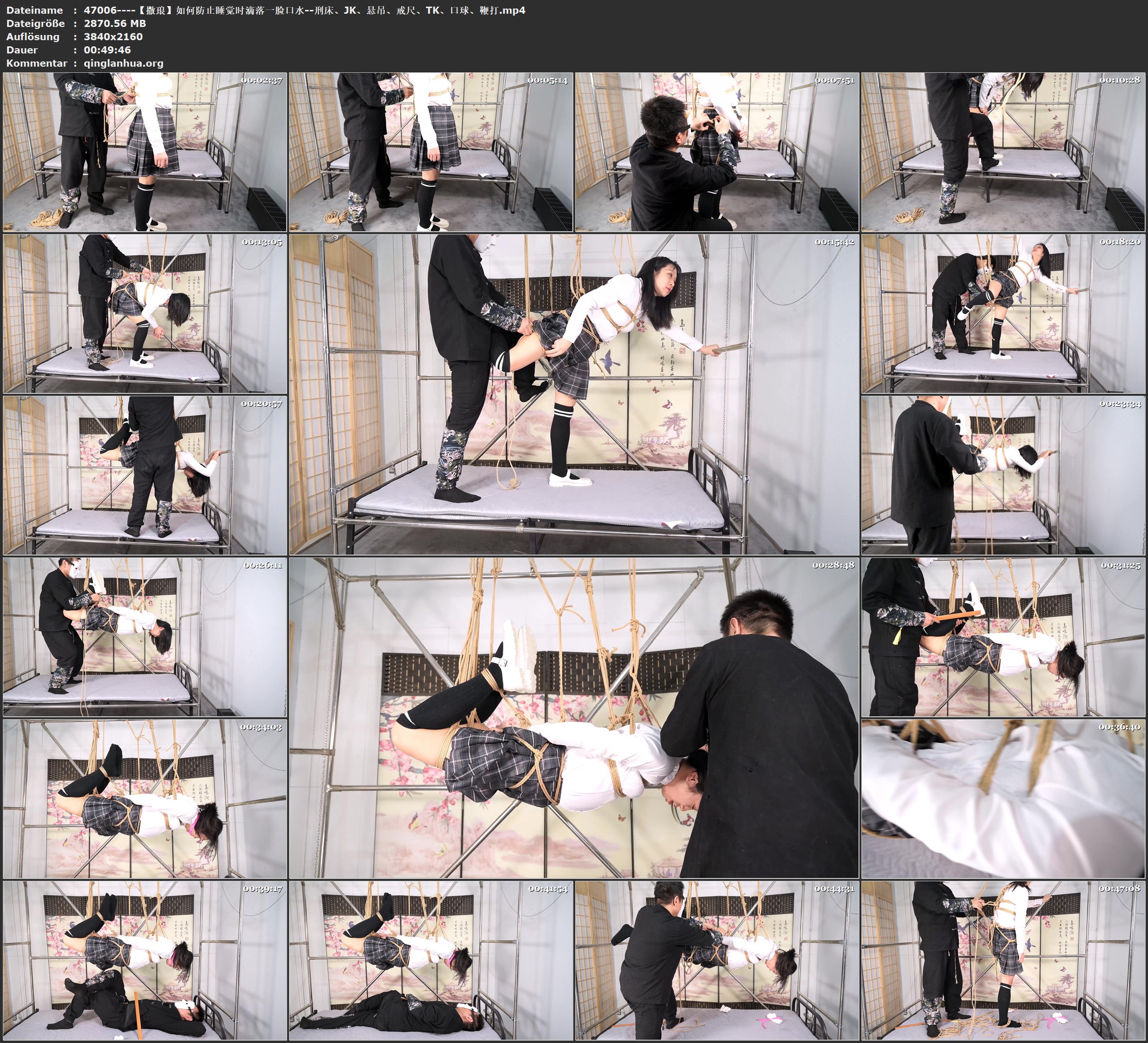Select the close-up frame at 00:36:40
Image resolution: width=1148 pixels, height=1043 pixels.
coord(1003,799)
